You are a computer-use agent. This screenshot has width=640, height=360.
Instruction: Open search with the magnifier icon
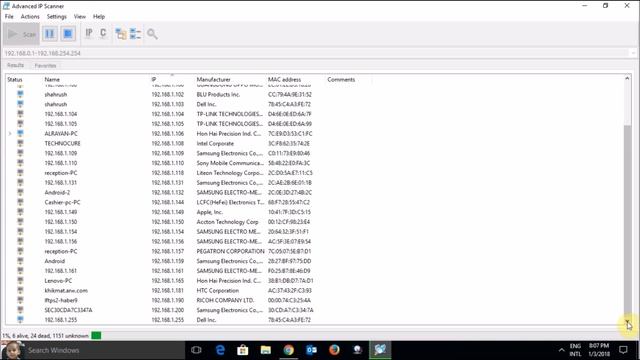152,34
